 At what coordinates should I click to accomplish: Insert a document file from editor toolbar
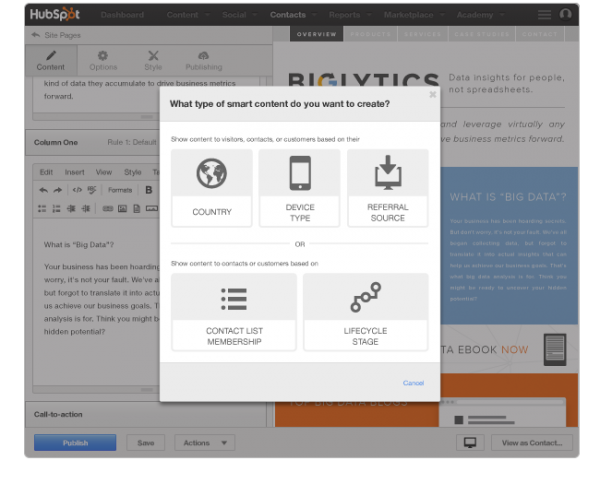(137, 209)
